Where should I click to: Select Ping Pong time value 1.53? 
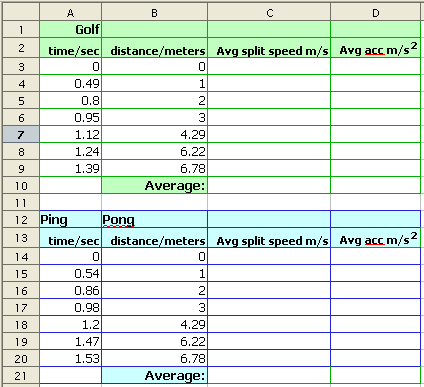[71, 358]
